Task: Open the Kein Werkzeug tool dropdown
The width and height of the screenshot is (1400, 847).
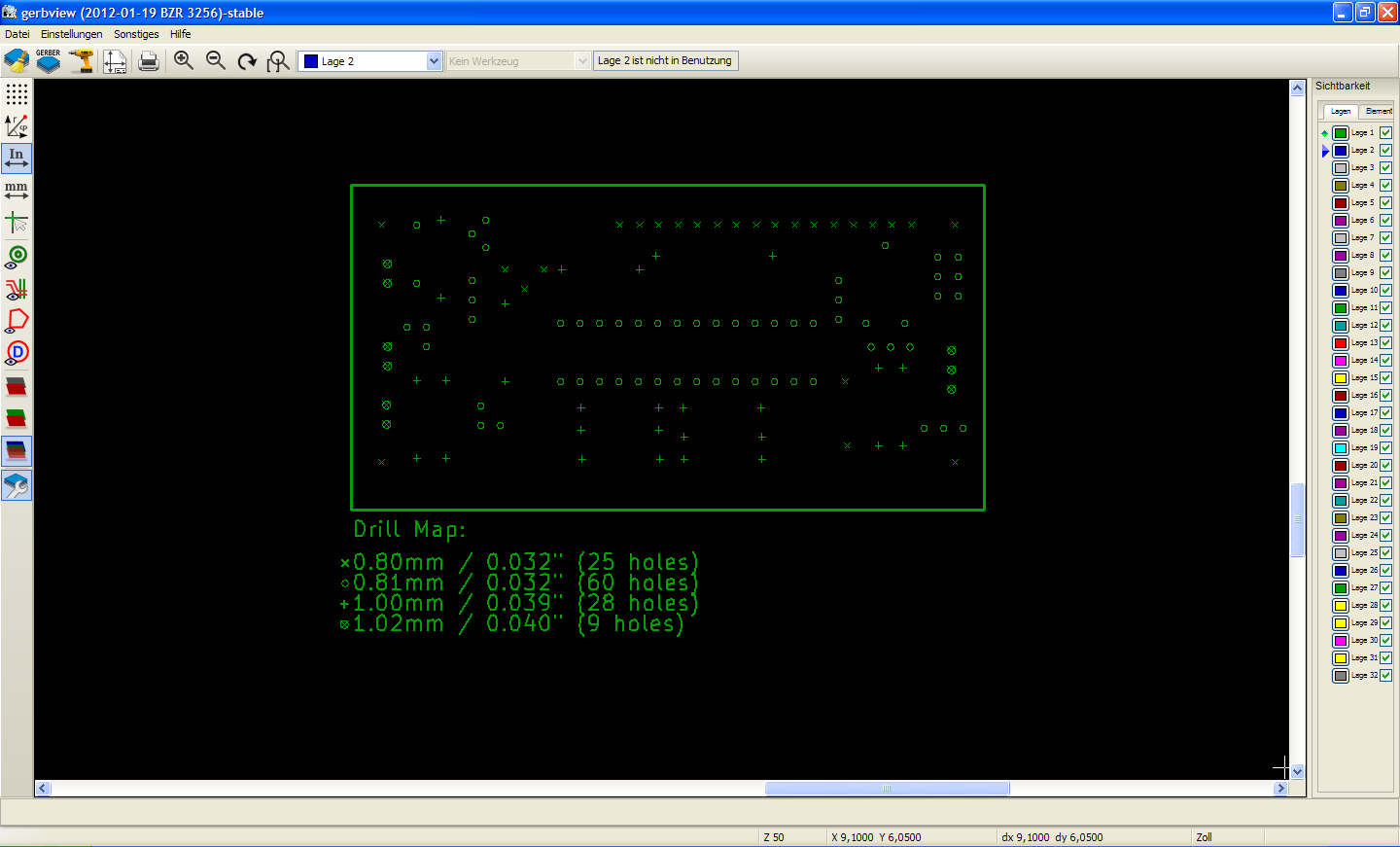Action: tap(518, 60)
